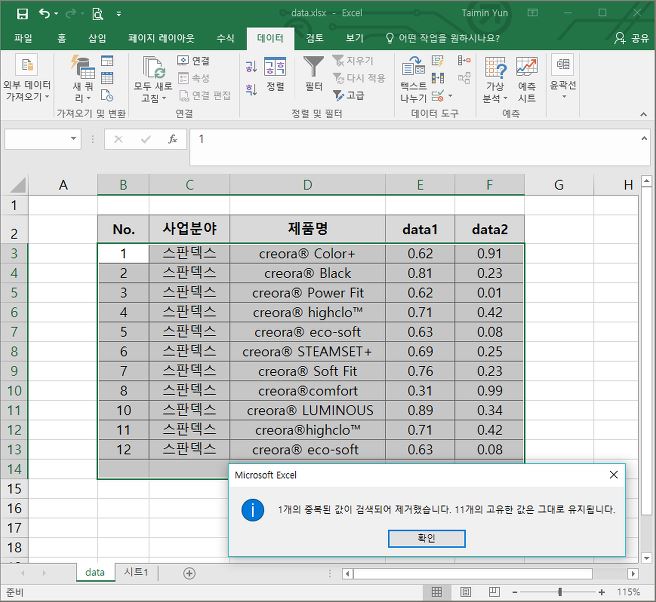This screenshot has height=602, width=656.
Task: Click the Consolidate icon in Data Tools
Action: [x=464, y=61]
